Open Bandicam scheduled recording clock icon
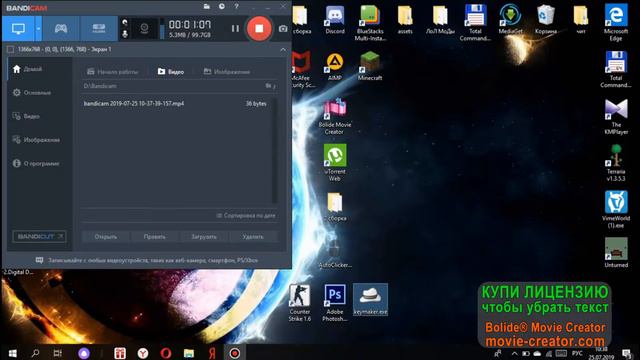 222,6
